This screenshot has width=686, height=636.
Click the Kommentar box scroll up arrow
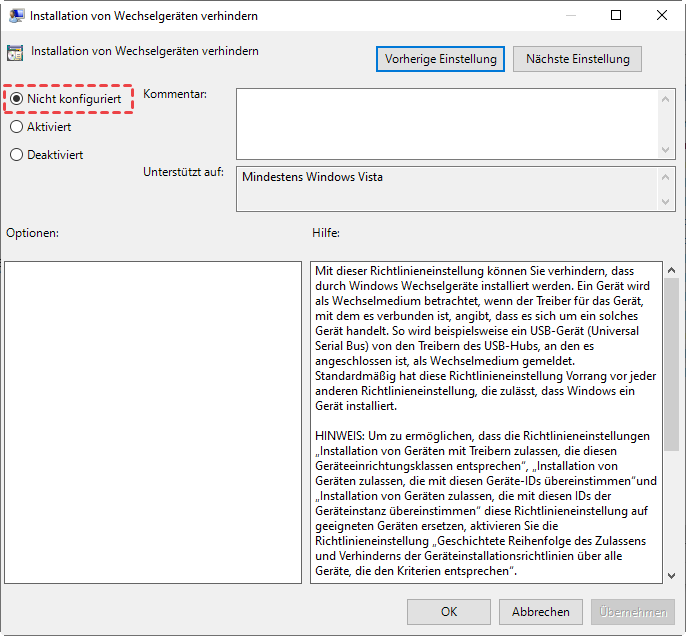click(665, 99)
